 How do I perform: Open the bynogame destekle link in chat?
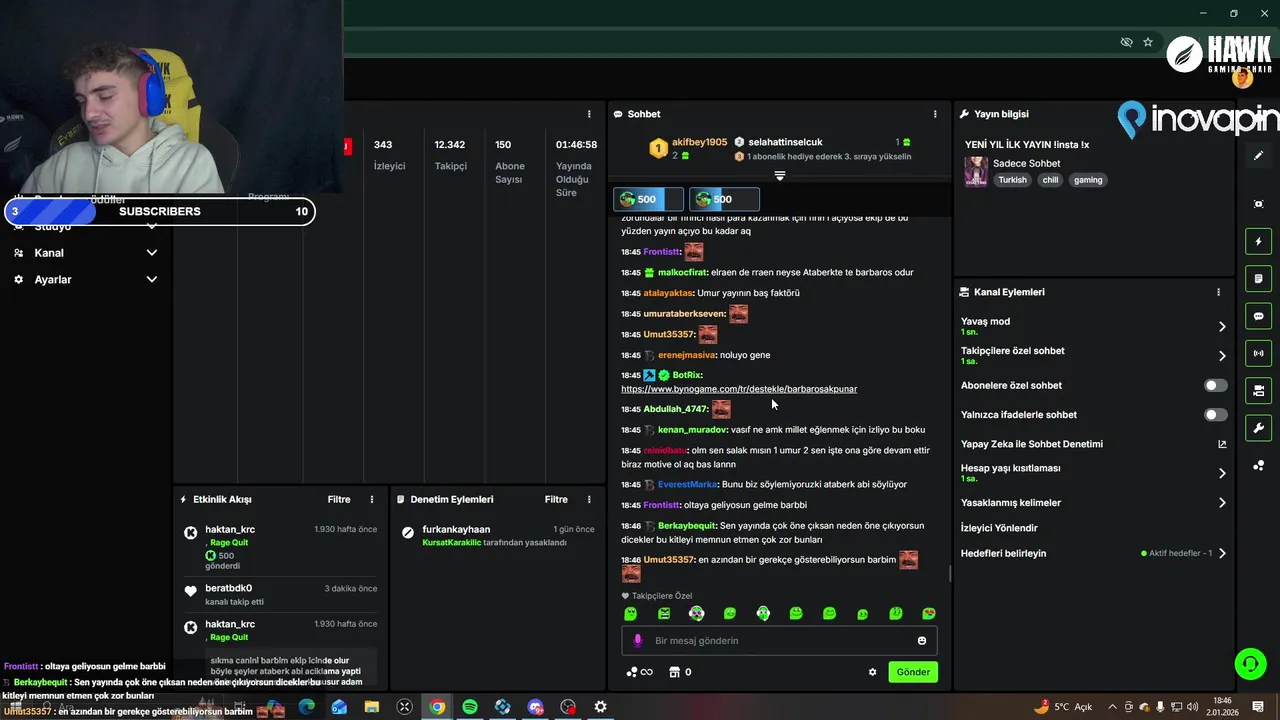click(739, 389)
